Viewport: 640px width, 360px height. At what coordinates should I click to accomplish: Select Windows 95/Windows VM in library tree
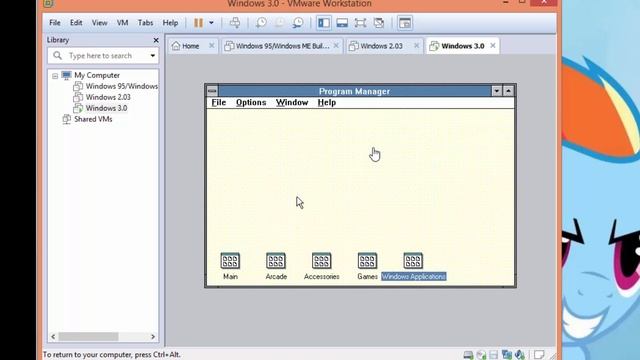[122, 87]
